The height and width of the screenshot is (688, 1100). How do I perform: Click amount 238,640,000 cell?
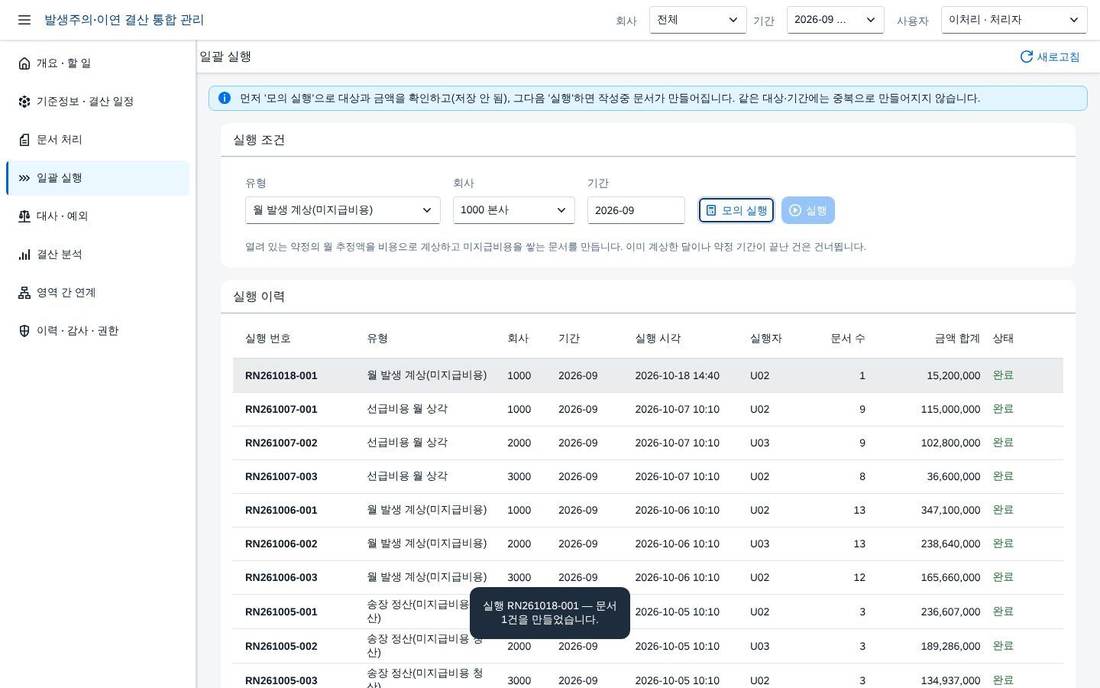[951, 544]
